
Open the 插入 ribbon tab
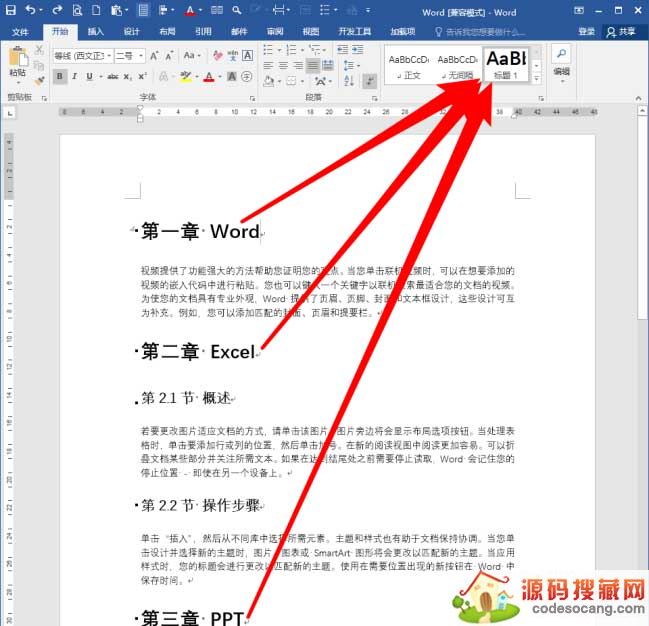point(96,31)
